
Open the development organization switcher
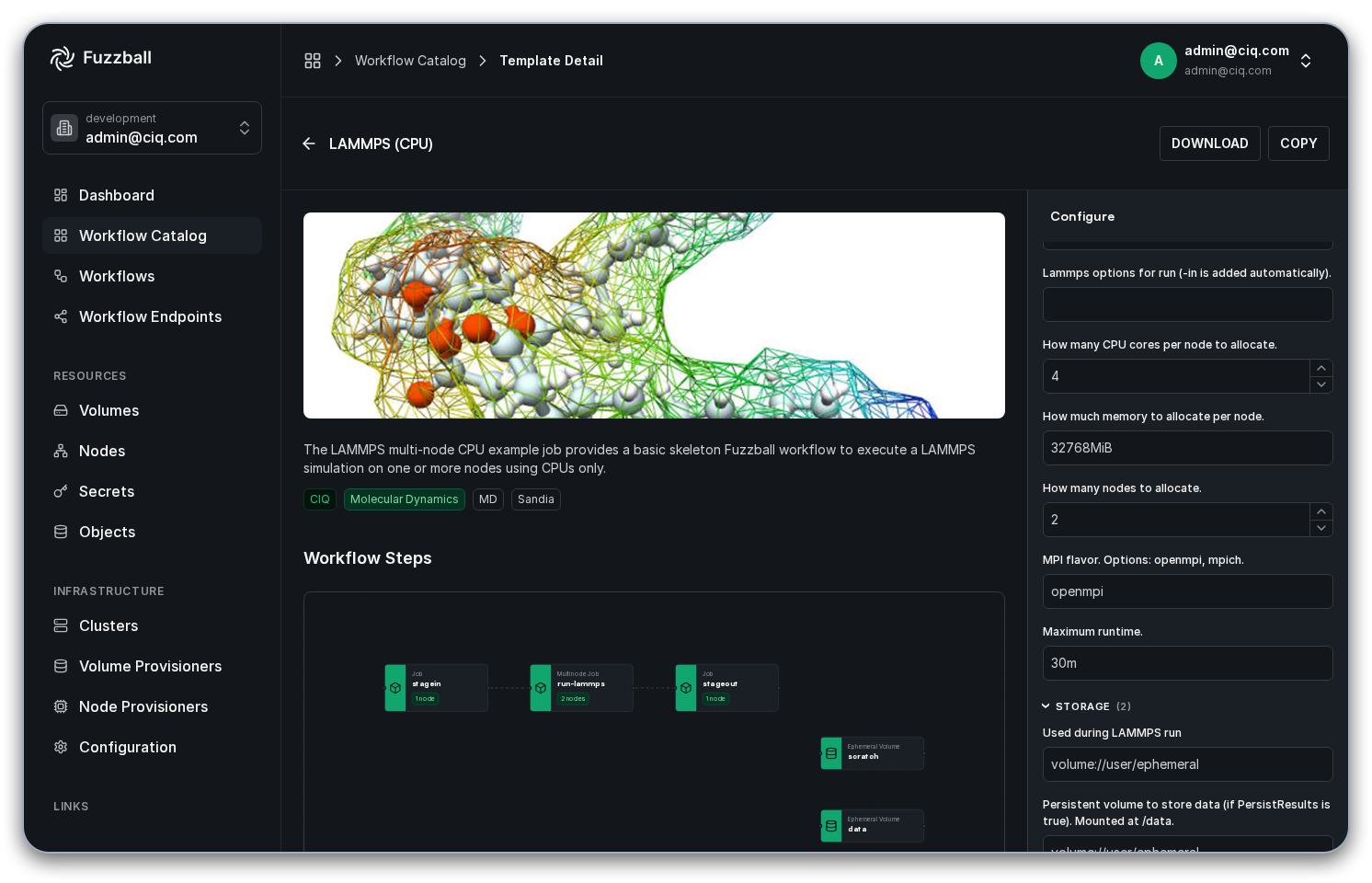coord(152,128)
